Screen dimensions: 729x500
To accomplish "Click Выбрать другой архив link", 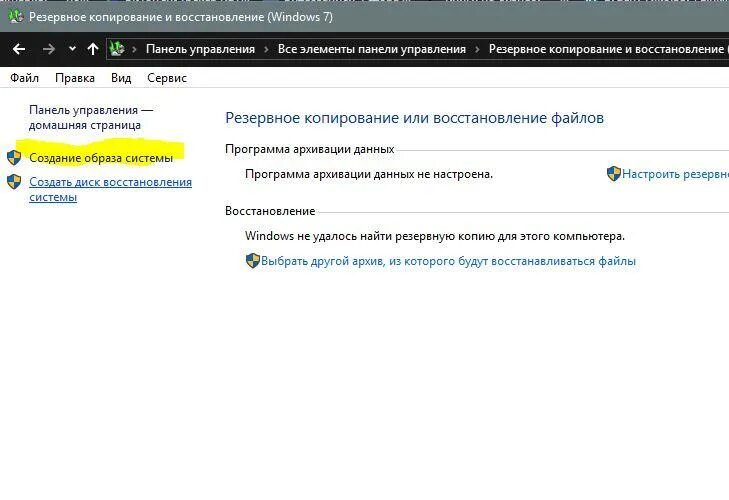I will [x=448, y=261].
